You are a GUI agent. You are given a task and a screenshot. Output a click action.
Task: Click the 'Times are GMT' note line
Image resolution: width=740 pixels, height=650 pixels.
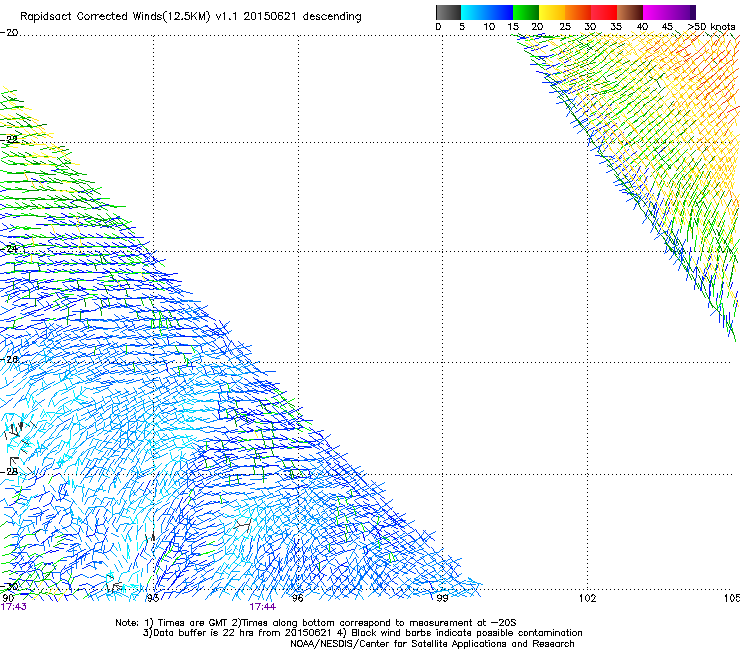pos(315,623)
